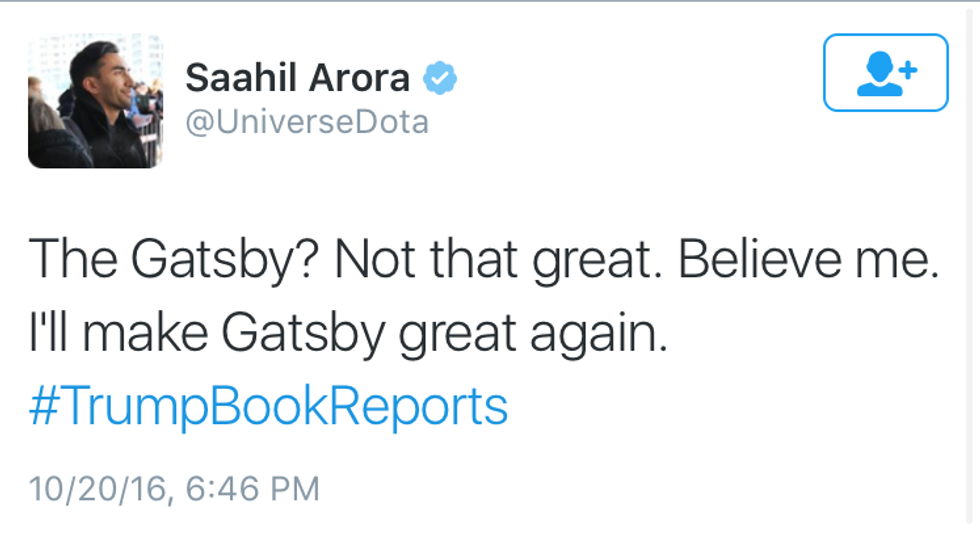Click the line "I'll make Gatsby great again."
Viewport: 980px width, 533px height.
[x=347, y=334]
